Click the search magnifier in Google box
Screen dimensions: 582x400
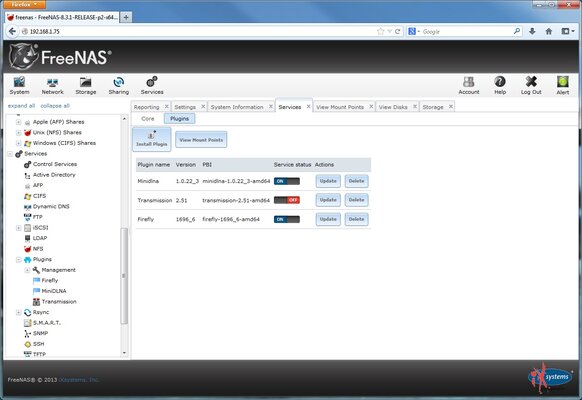[x=517, y=31]
